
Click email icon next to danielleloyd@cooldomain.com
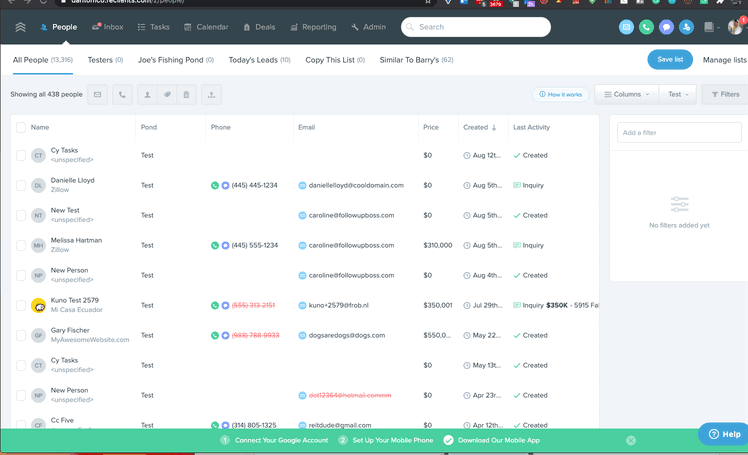point(302,186)
